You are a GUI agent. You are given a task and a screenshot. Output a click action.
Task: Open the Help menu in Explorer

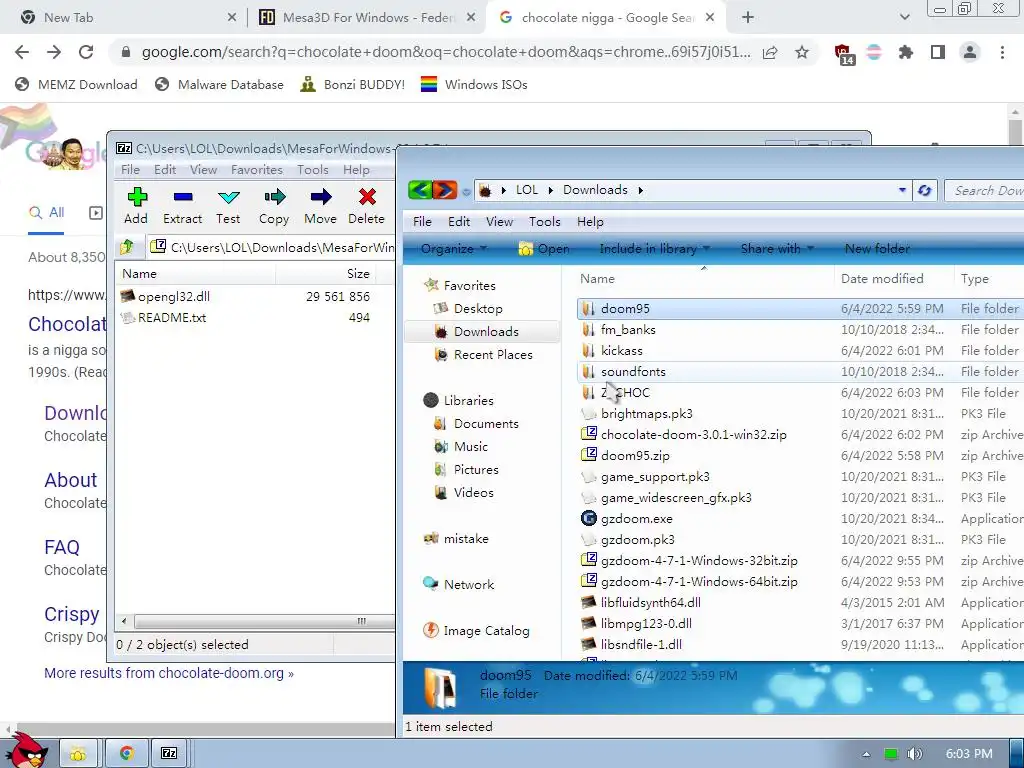tap(590, 222)
